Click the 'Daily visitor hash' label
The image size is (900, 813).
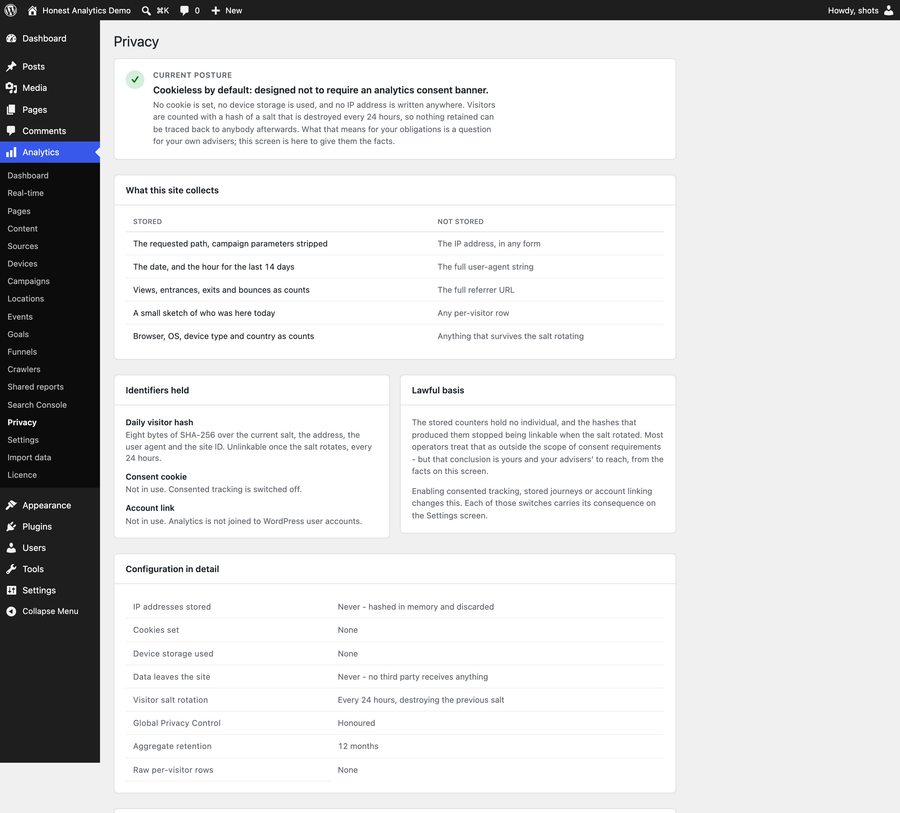tap(160, 422)
